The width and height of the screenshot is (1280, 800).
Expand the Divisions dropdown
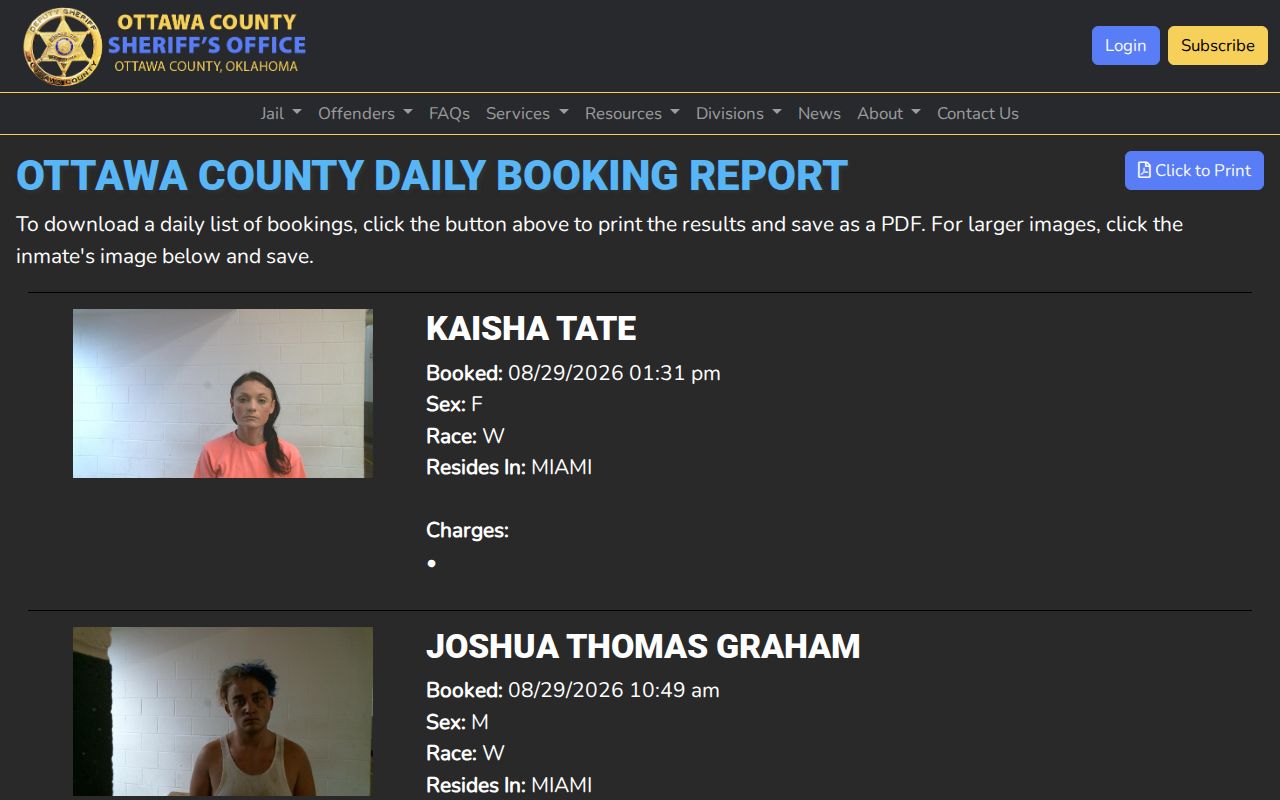(739, 113)
